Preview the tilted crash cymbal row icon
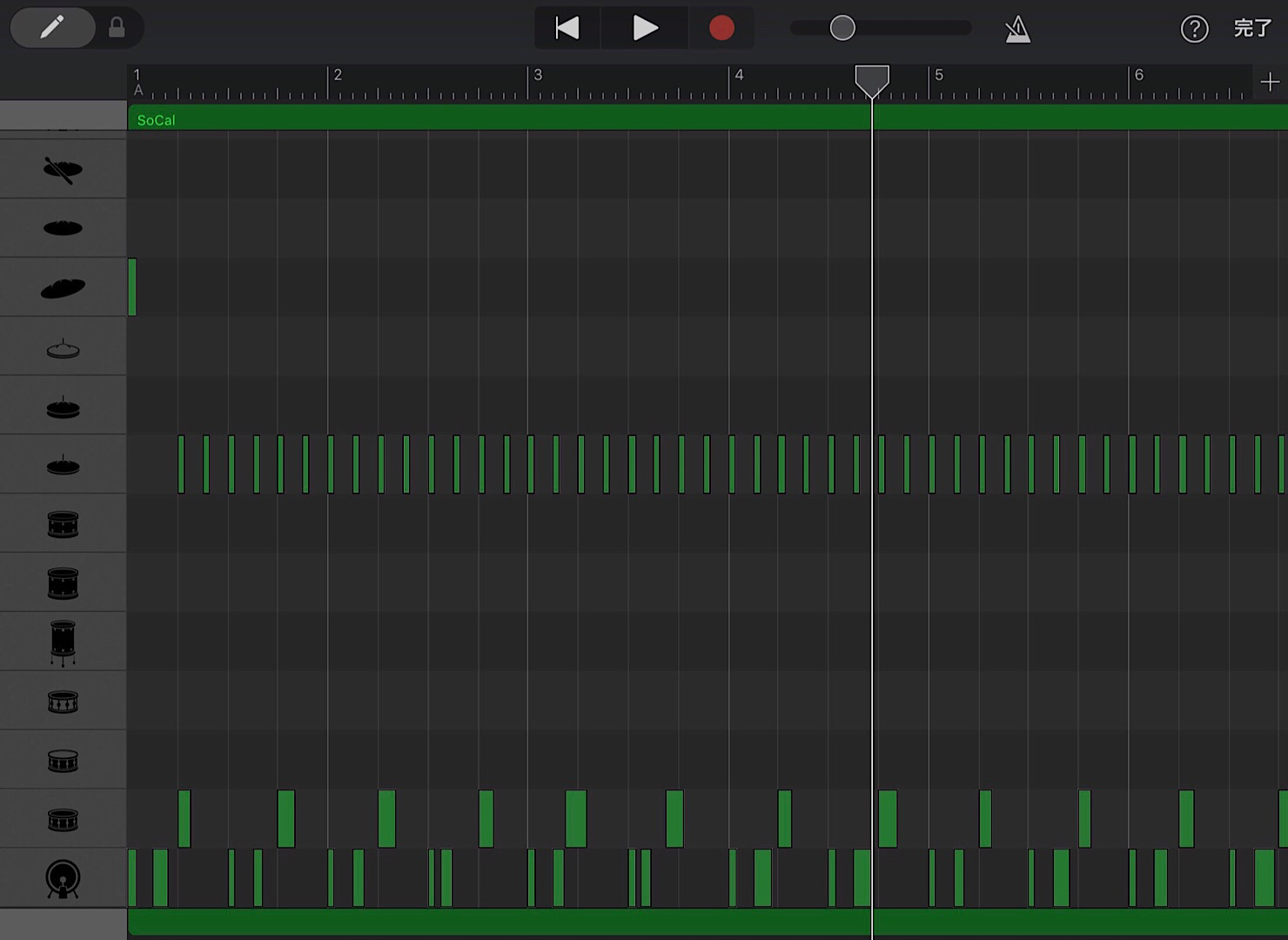1288x940 pixels. [x=63, y=287]
